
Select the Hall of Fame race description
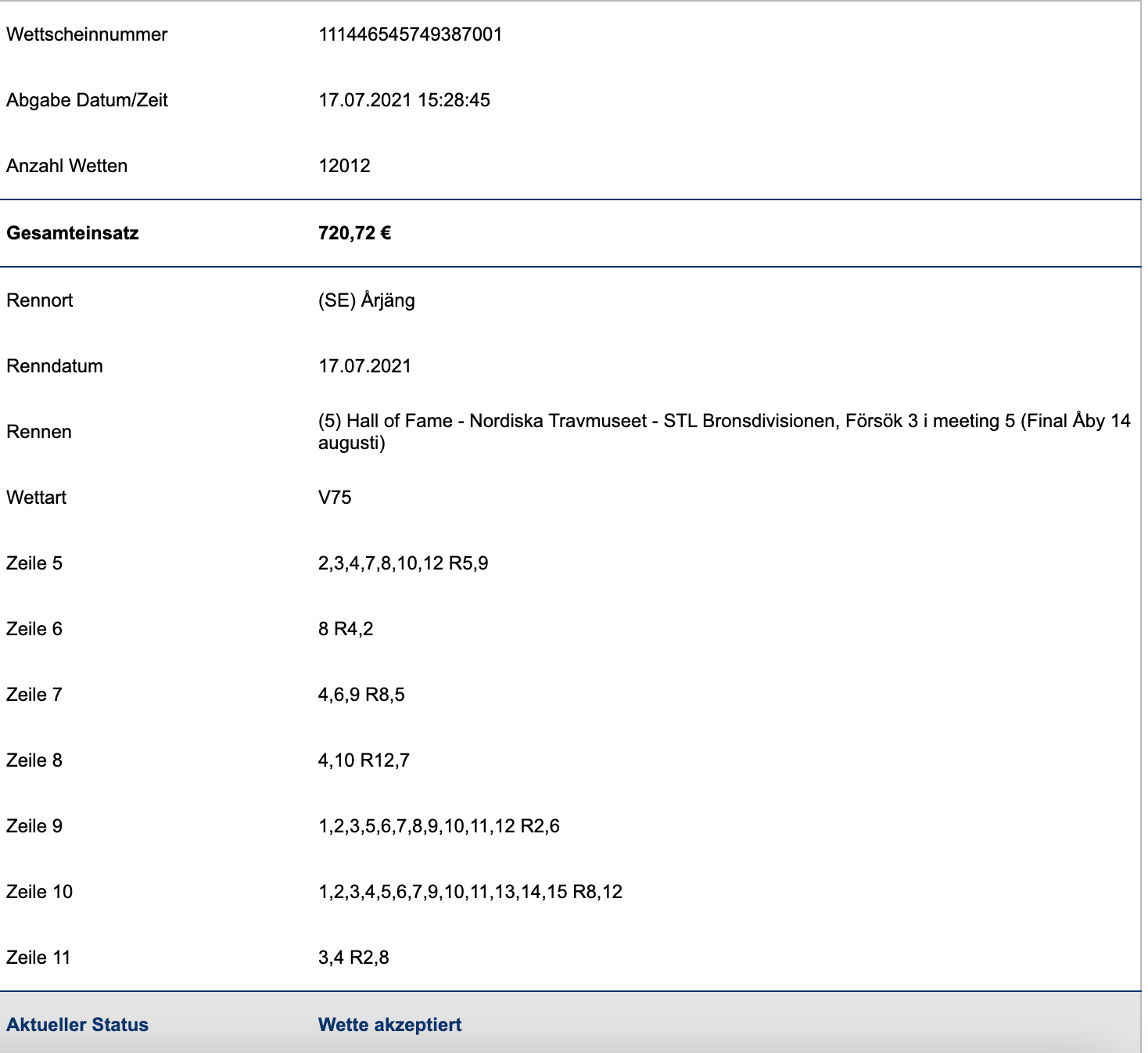724,432
